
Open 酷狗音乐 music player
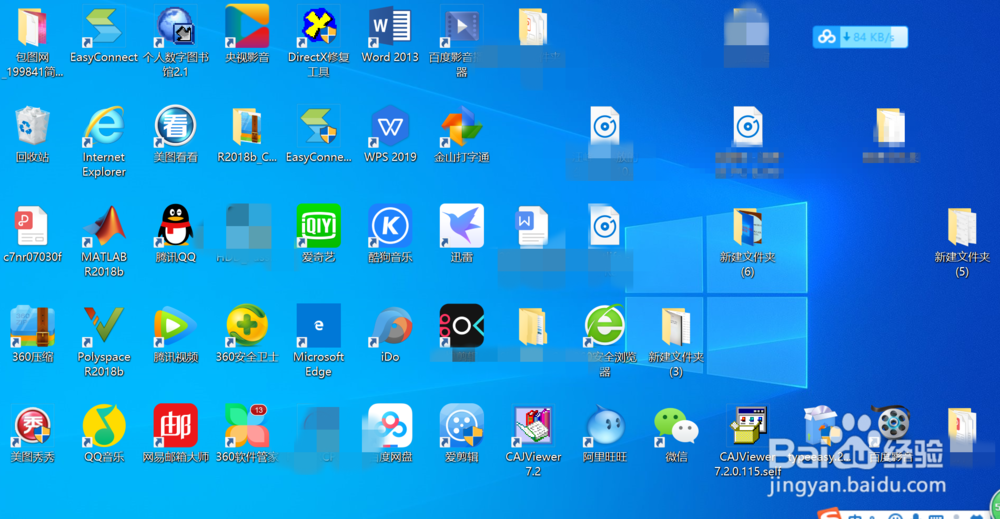[x=390, y=226]
